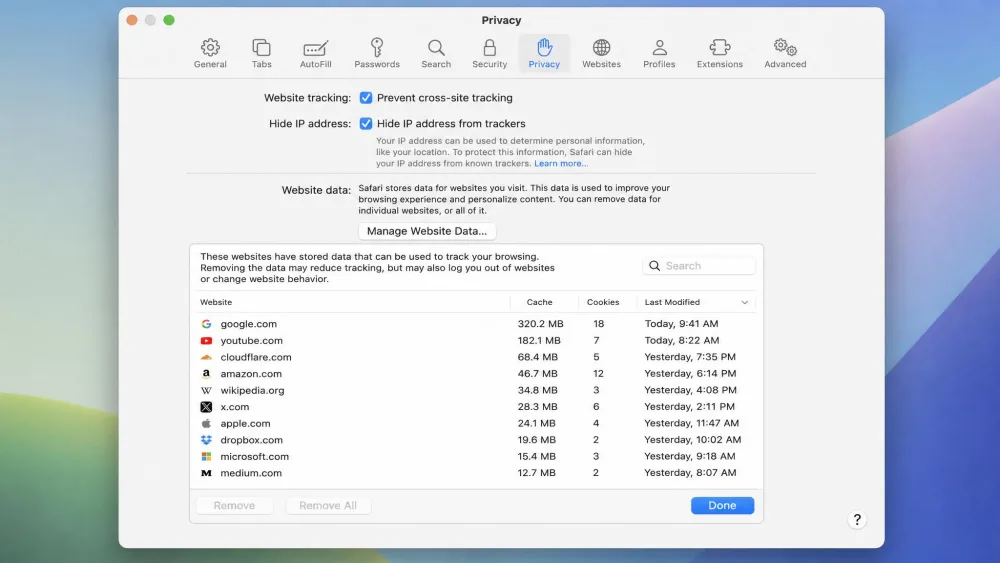Click the Medium favicon in the list
The width and height of the screenshot is (1000, 563).
point(206,473)
